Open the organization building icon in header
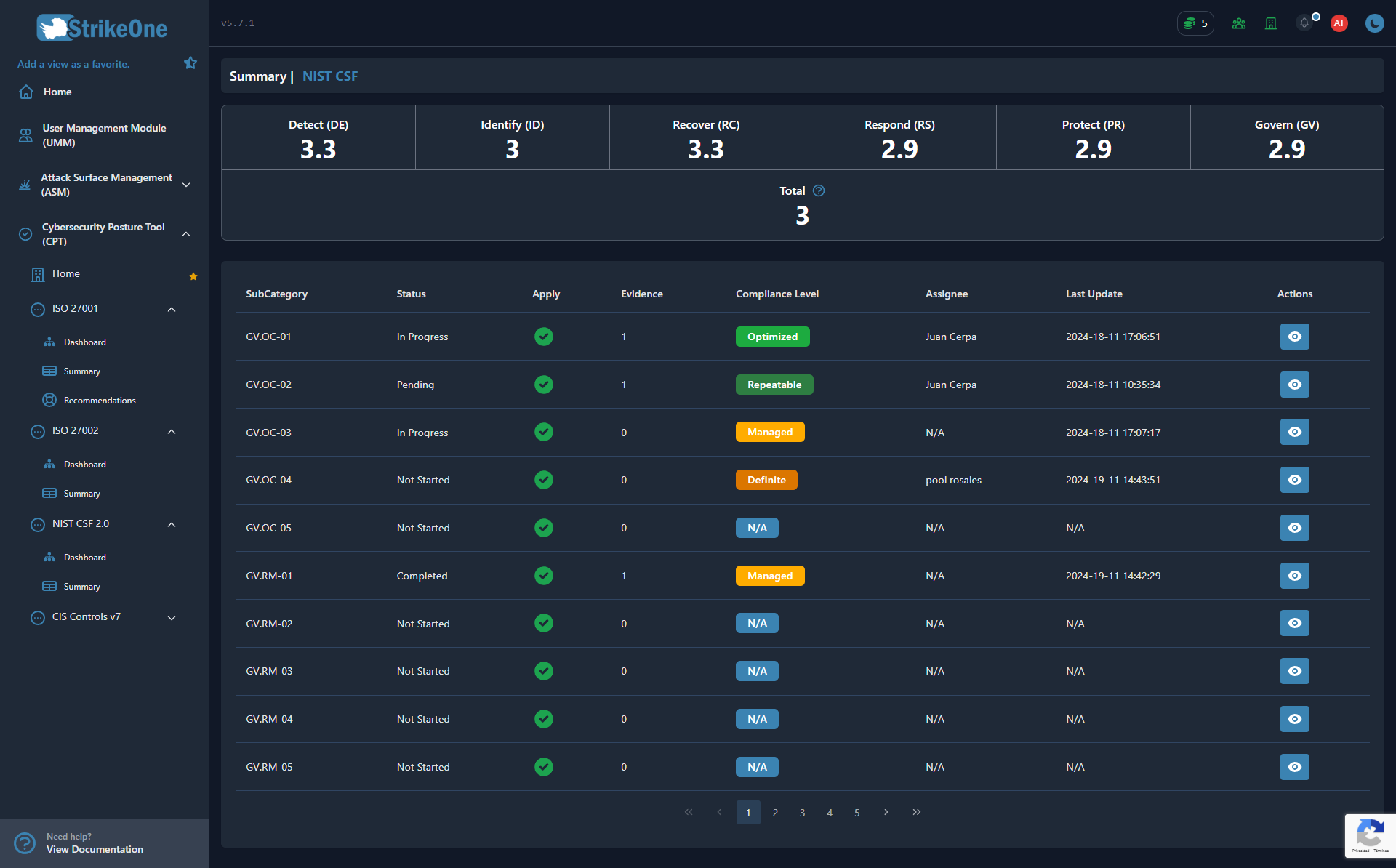1396x868 pixels. [x=1271, y=23]
